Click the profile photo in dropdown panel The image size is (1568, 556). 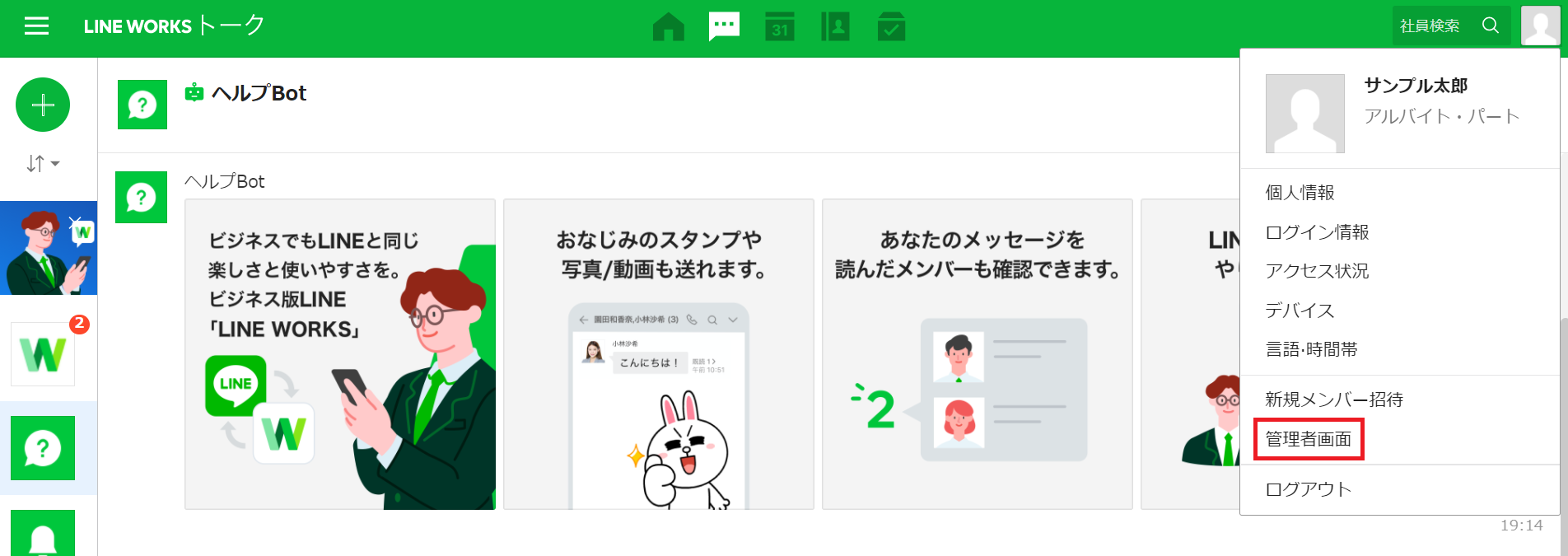[x=1305, y=114]
